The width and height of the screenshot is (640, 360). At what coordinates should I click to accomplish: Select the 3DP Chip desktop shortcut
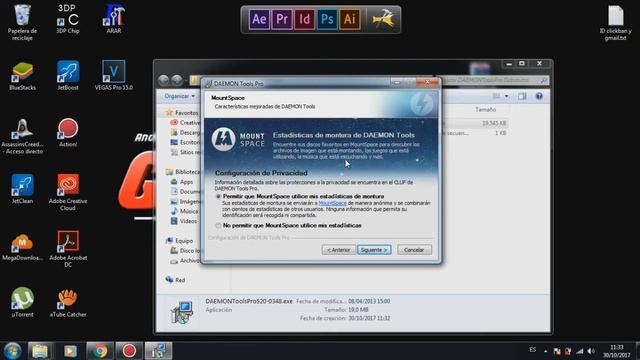(x=68, y=19)
